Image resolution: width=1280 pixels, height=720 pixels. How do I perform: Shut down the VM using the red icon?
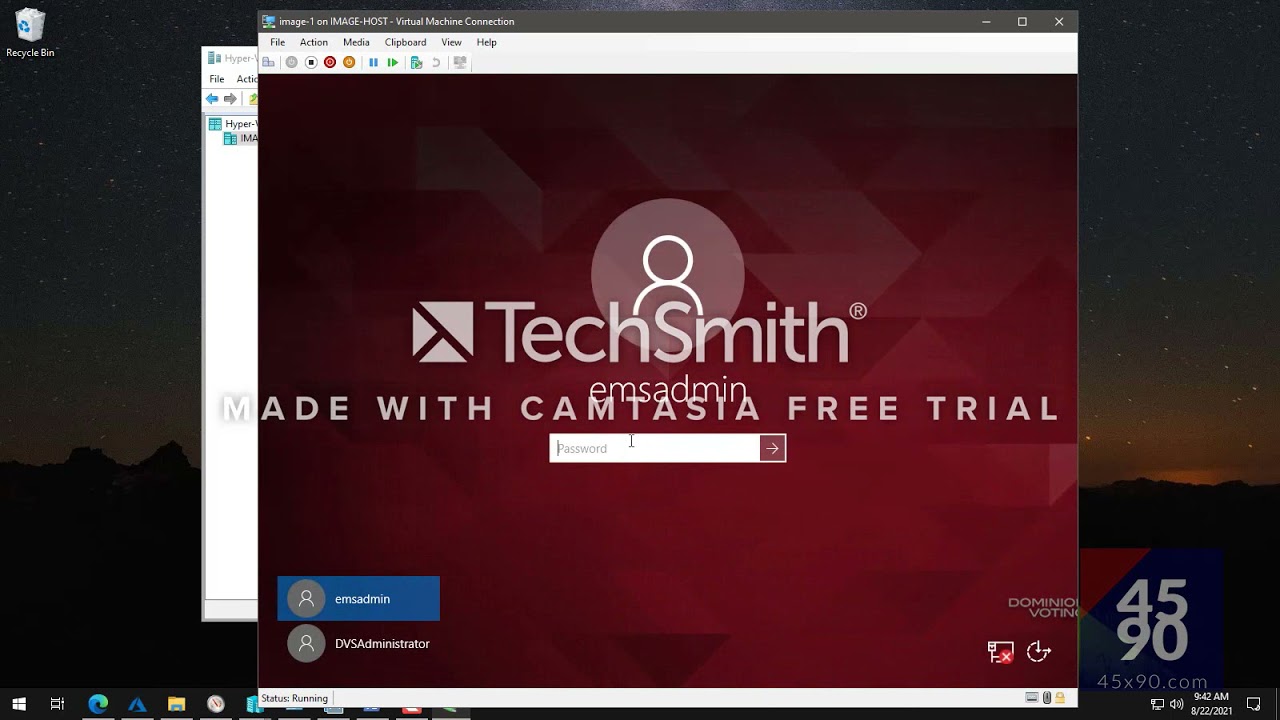point(330,62)
